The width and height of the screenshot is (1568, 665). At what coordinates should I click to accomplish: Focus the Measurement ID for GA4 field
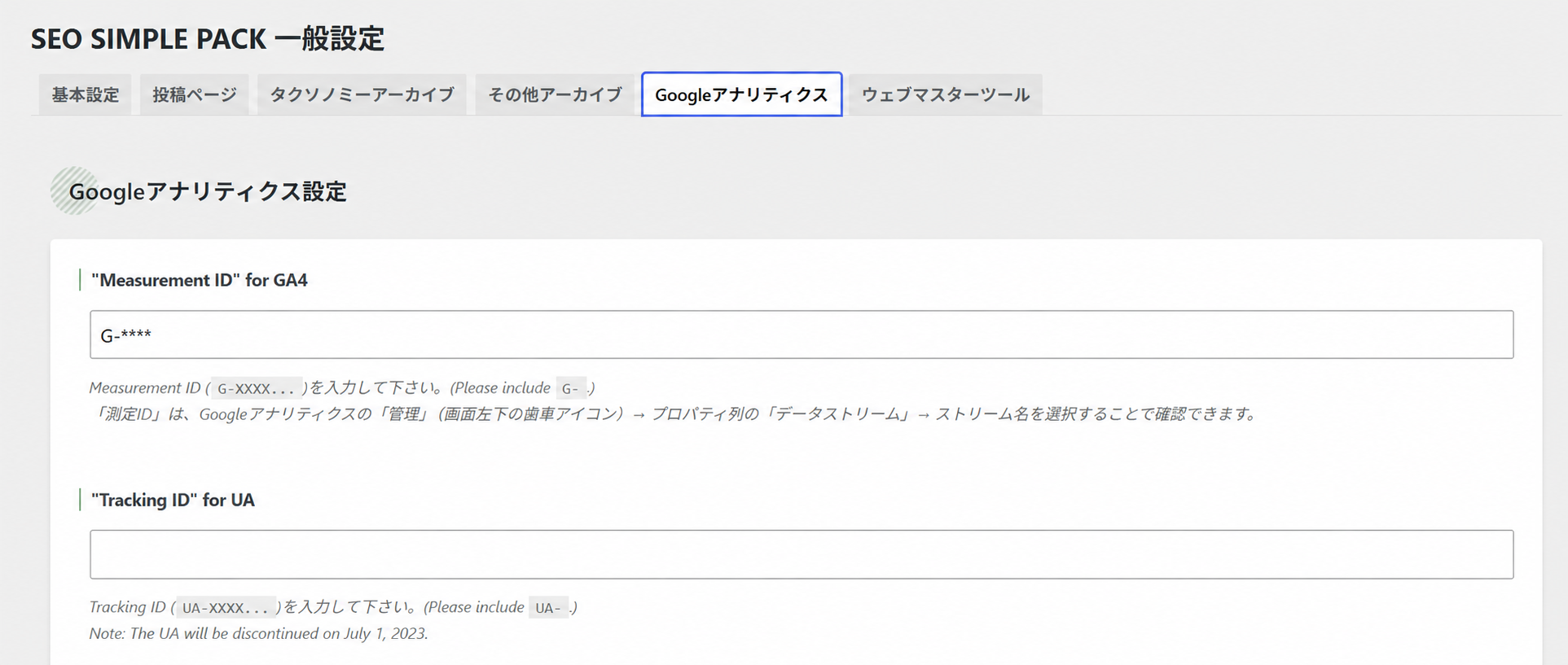pos(802,335)
